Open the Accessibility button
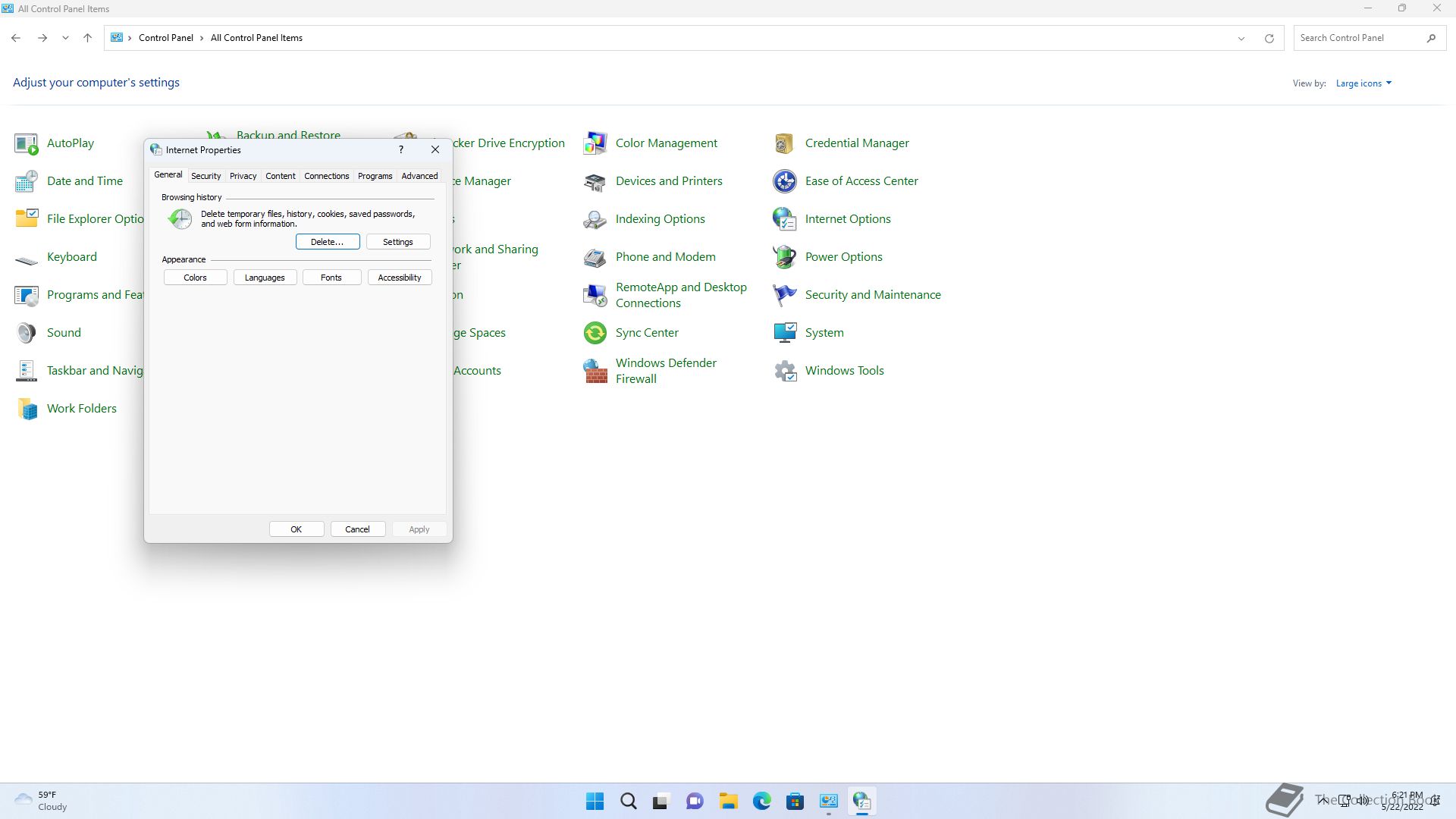1456x819 pixels. point(400,278)
